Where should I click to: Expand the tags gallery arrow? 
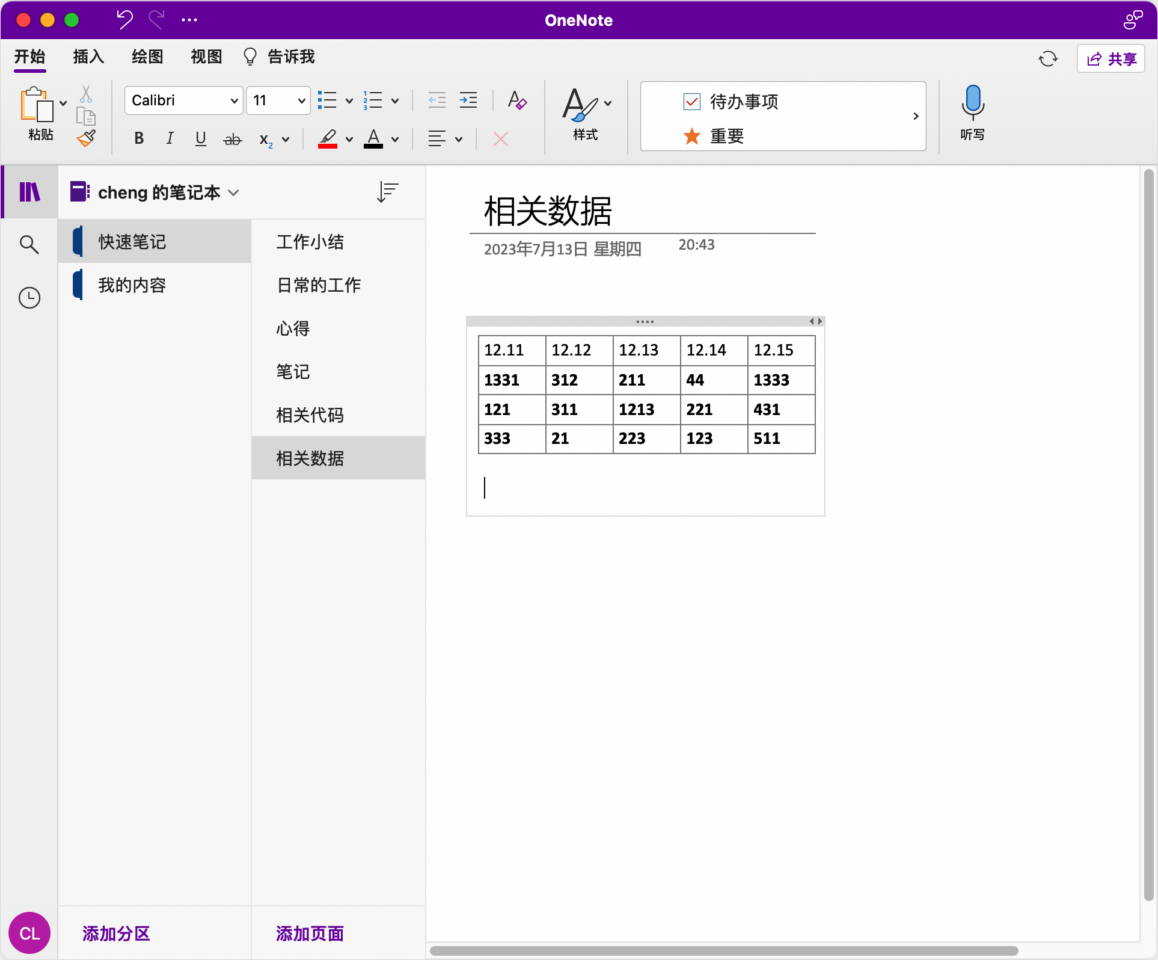tap(916, 116)
